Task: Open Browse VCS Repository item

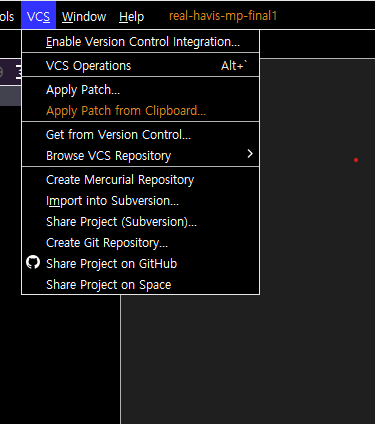Action: [140, 156]
